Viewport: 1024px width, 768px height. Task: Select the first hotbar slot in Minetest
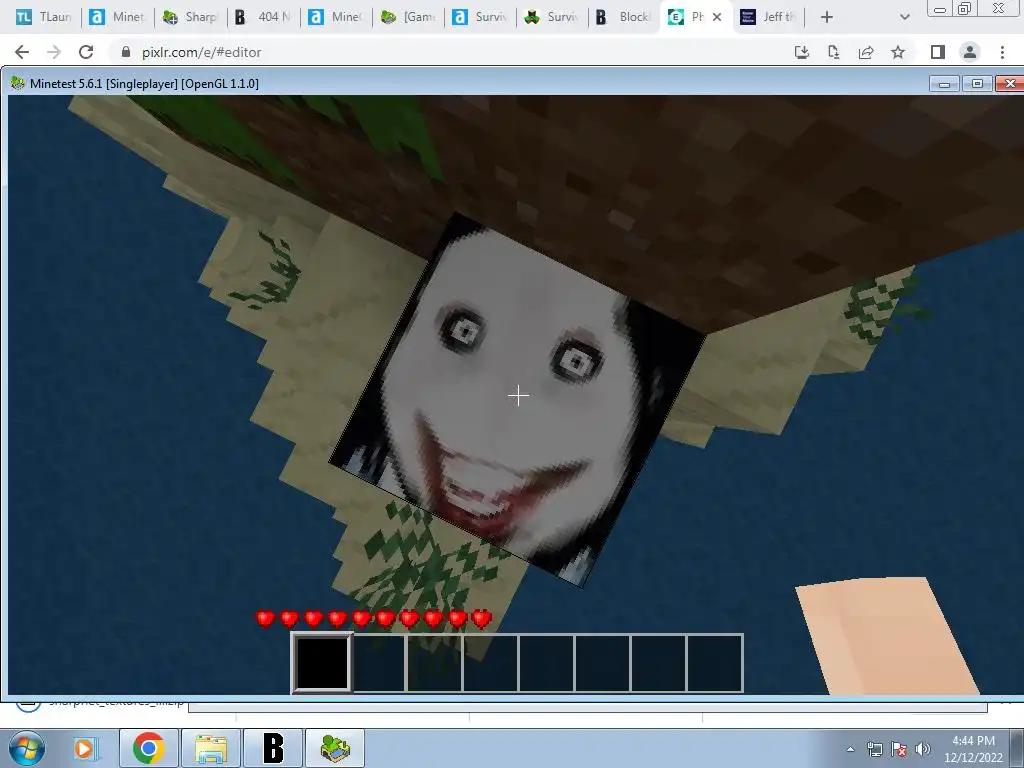tap(322, 663)
